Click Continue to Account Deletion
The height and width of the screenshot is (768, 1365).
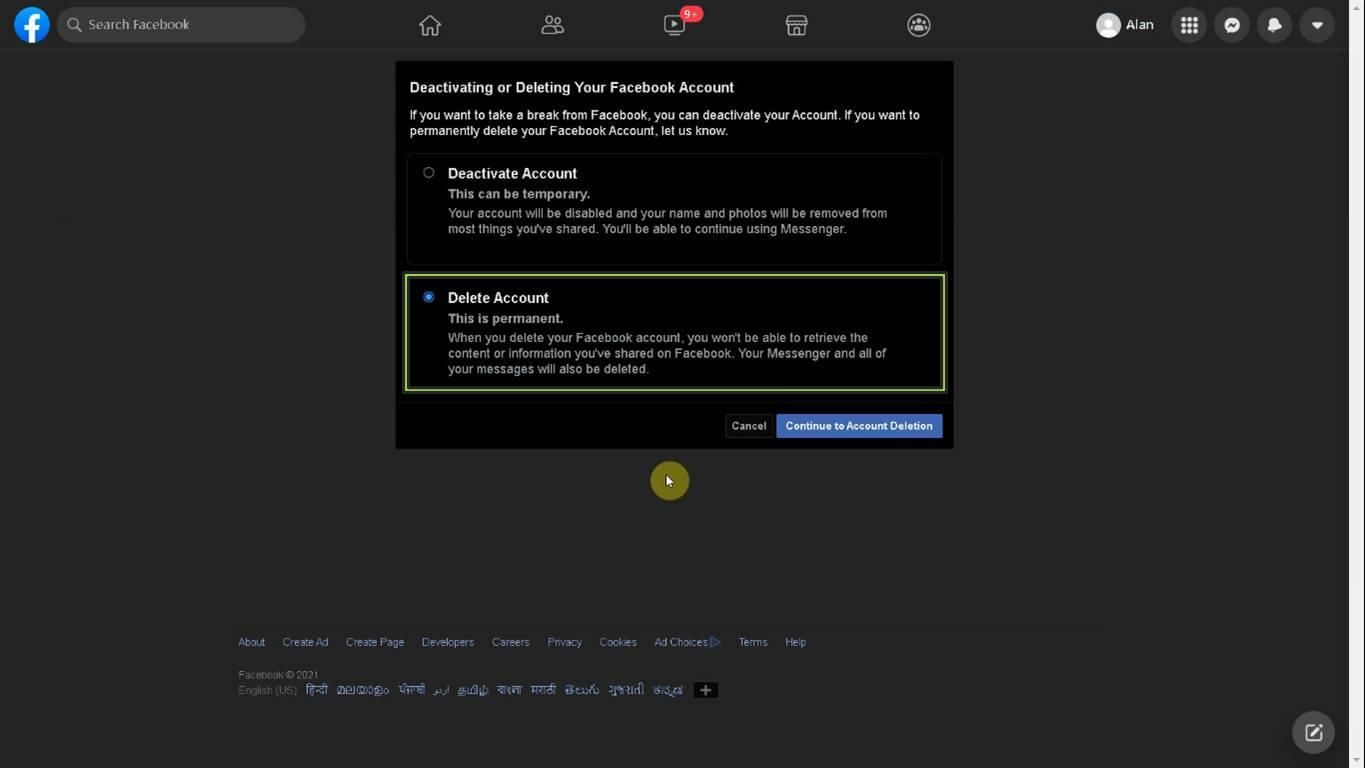point(859,426)
